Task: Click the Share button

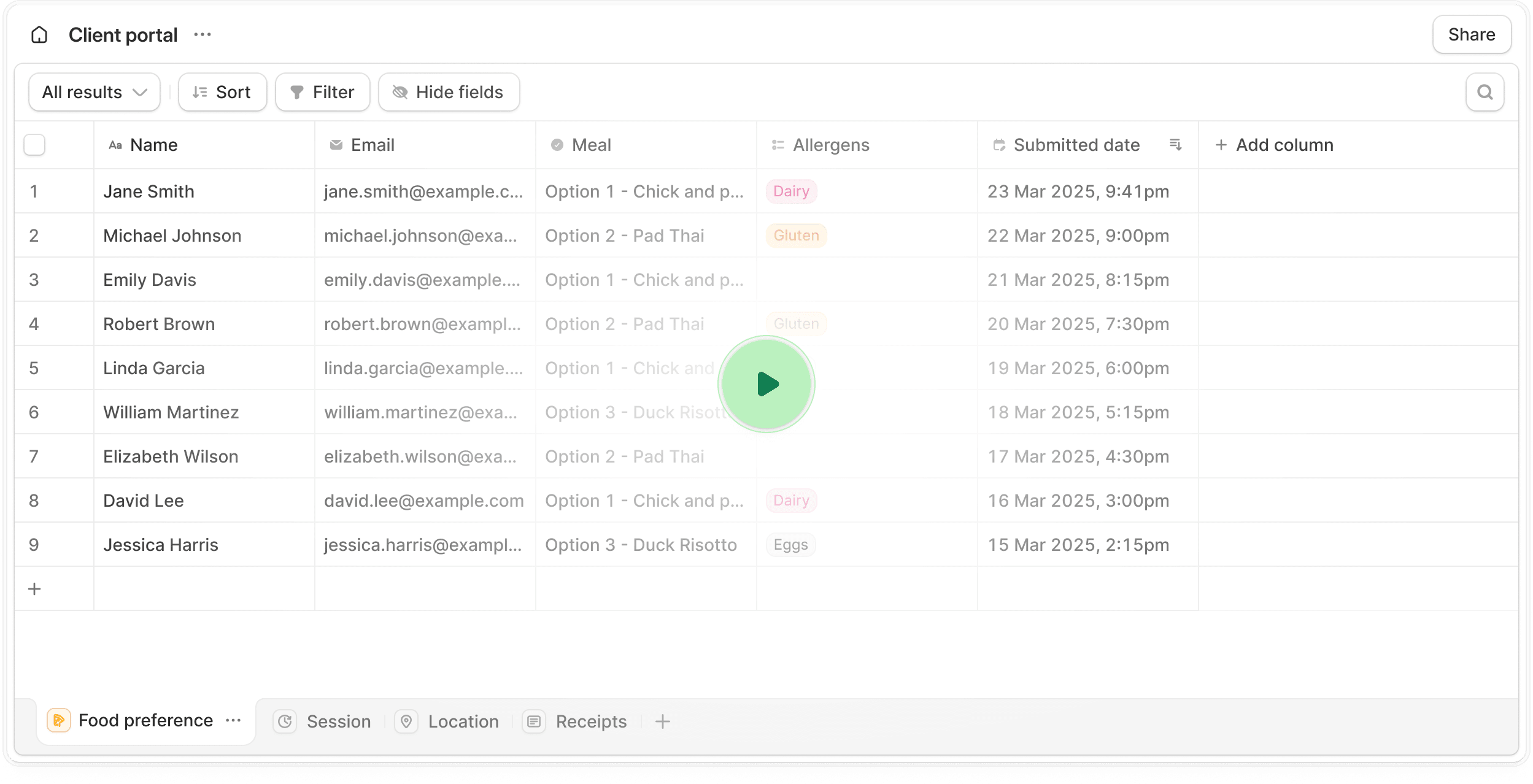Action: point(1472,34)
